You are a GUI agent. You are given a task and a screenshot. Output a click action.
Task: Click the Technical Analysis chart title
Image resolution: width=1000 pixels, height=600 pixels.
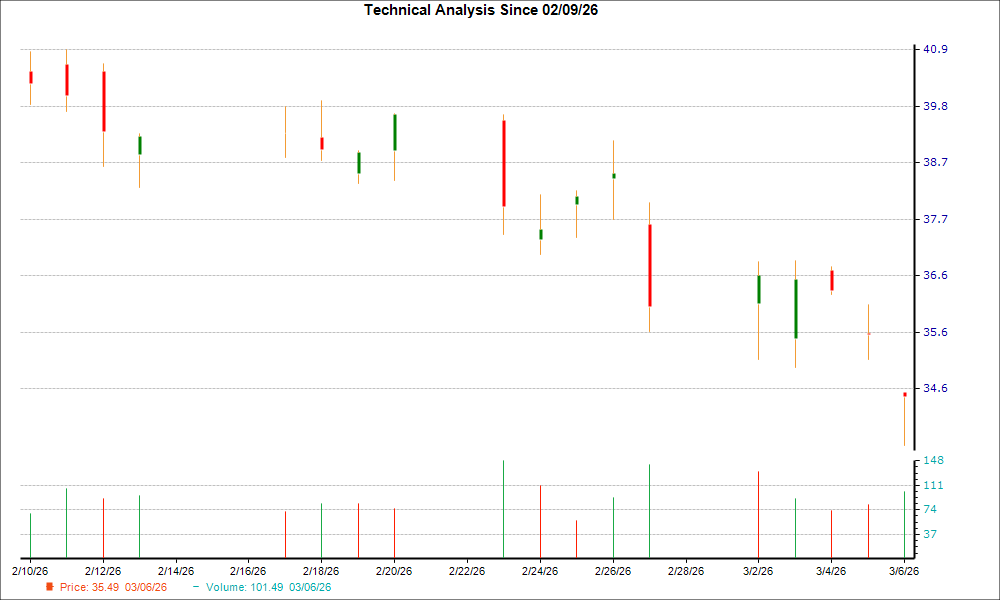480,10
